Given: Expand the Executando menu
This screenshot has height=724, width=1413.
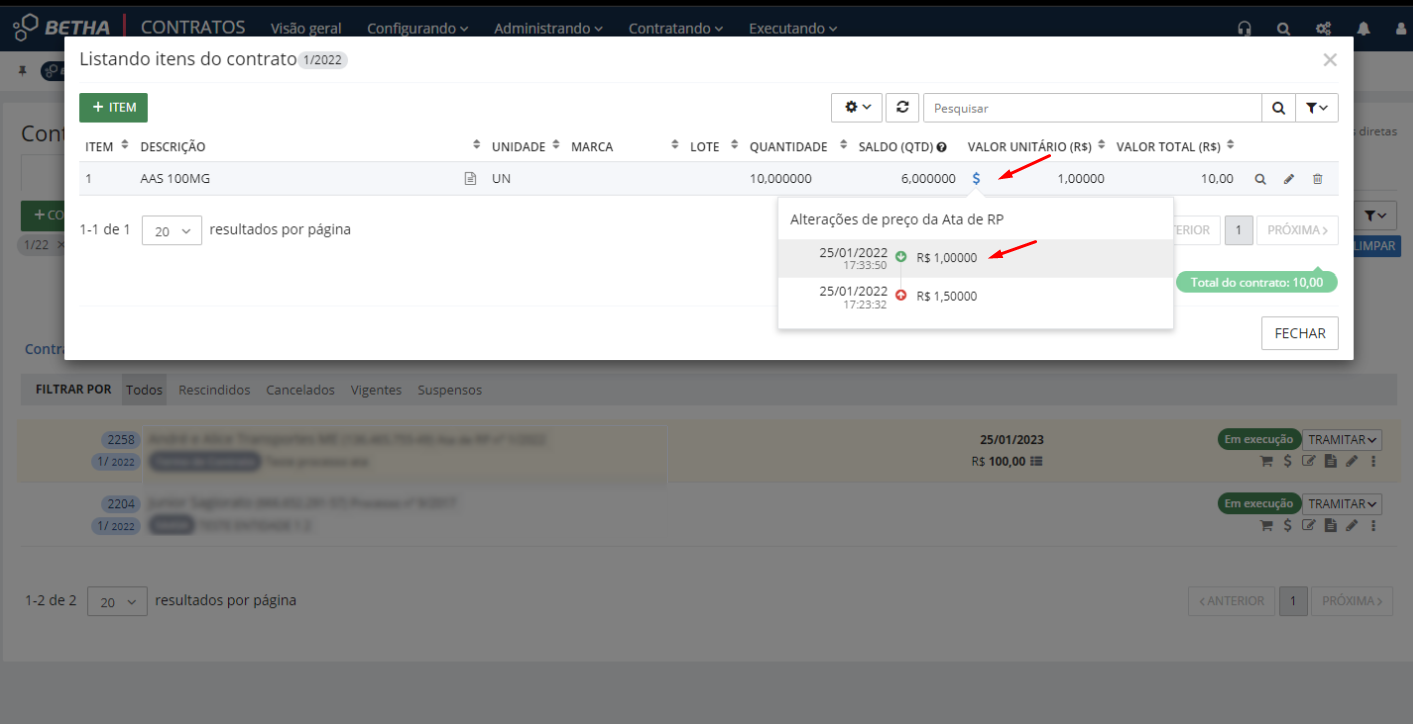Looking at the screenshot, I should tap(793, 28).
